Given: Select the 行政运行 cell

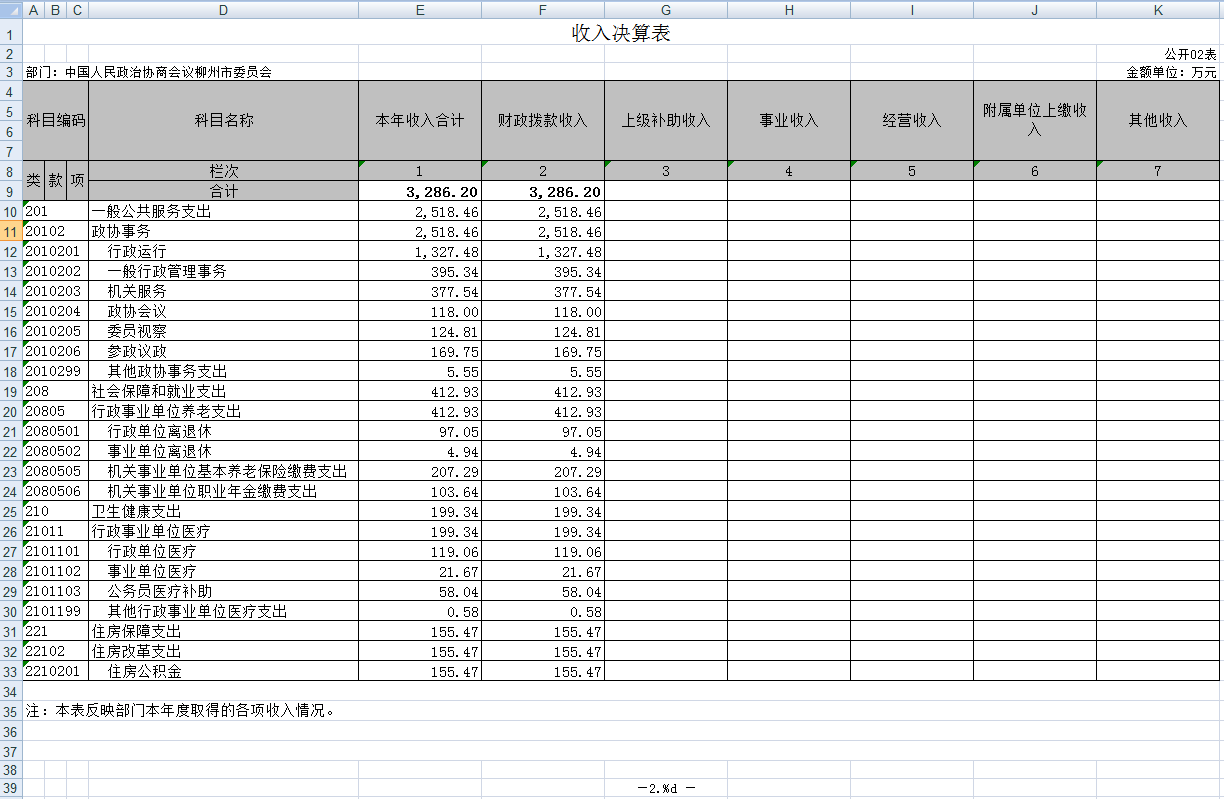Looking at the screenshot, I should 224,251.
